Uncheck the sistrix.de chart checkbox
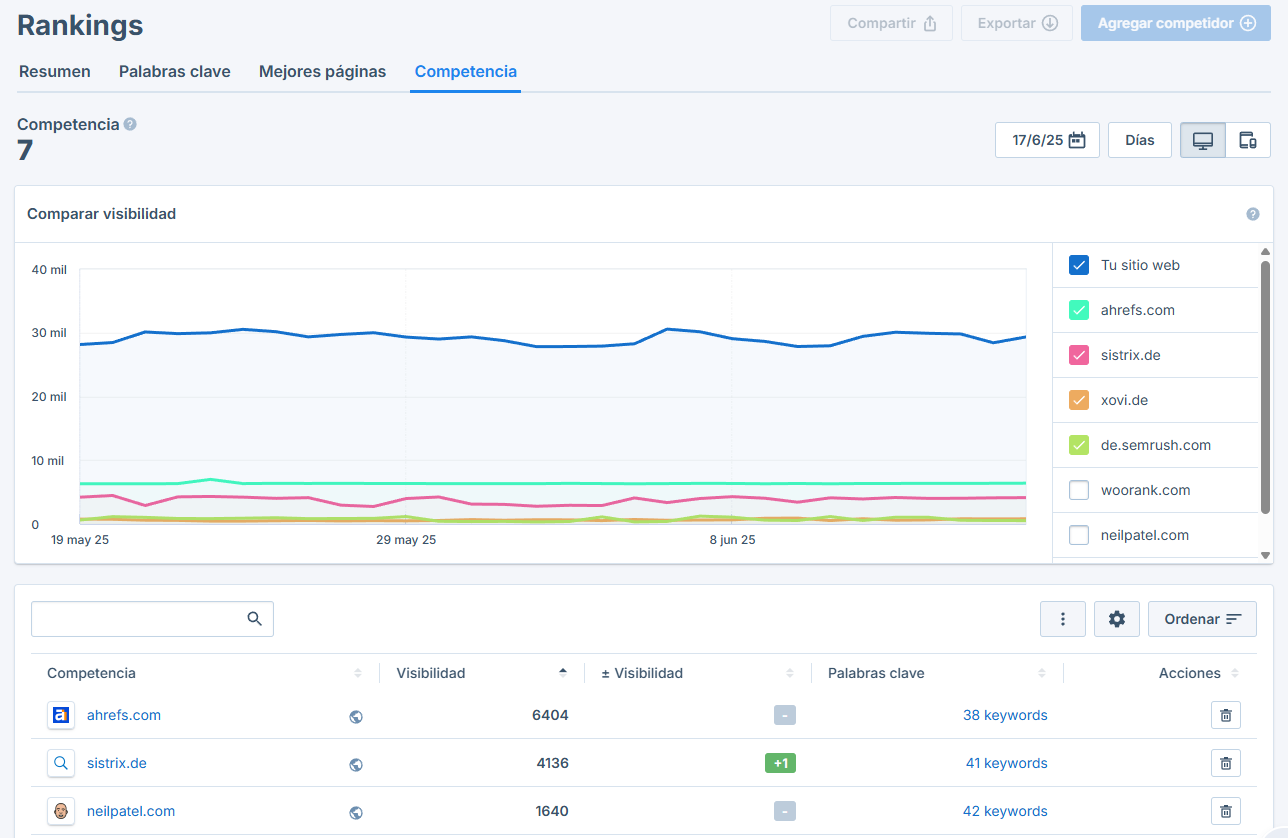Image resolution: width=1288 pixels, height=838 pixels. point(1079,355)
